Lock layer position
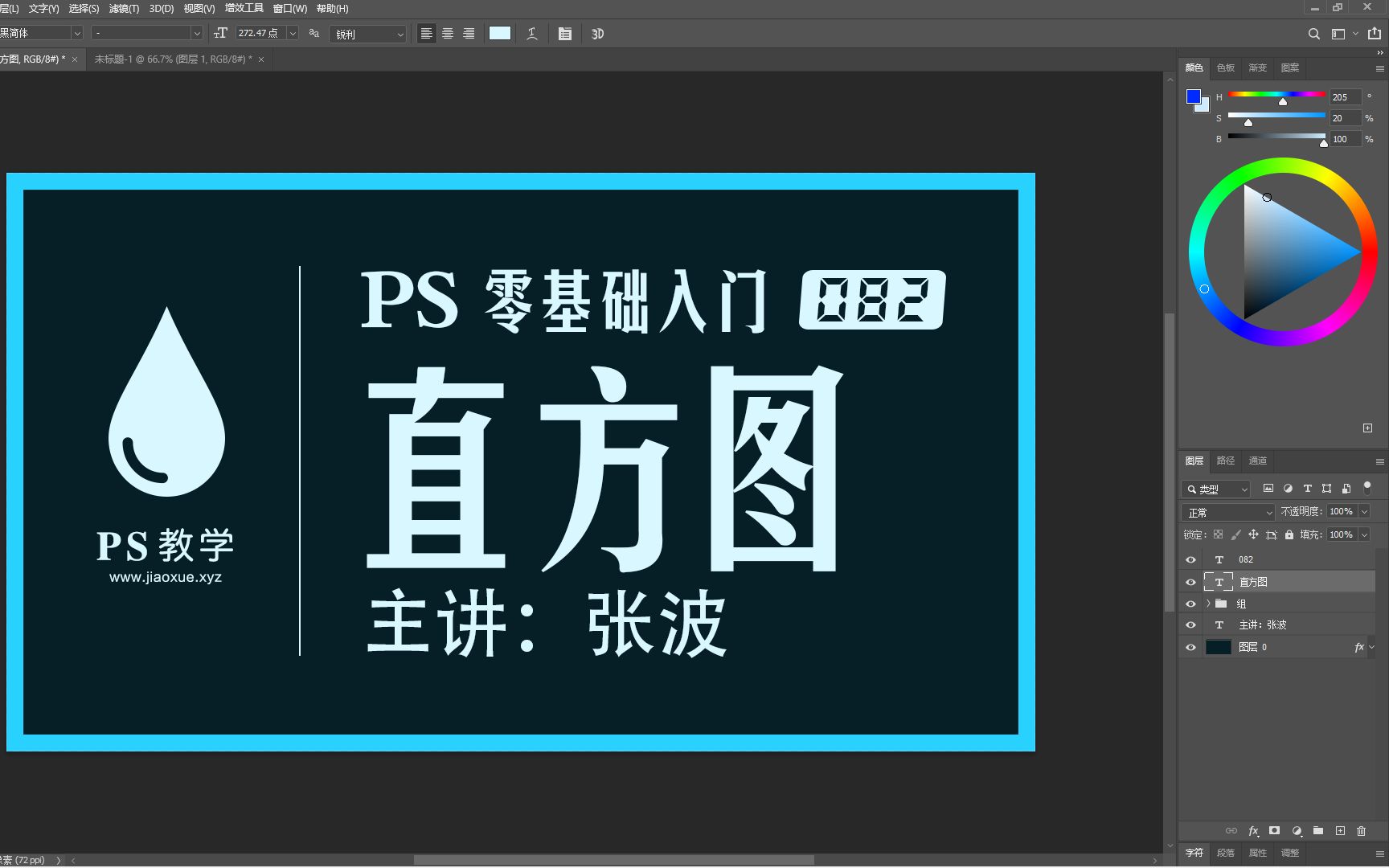The width and height of the screenshot is (1389, 868). click(x=1253, y=534)
